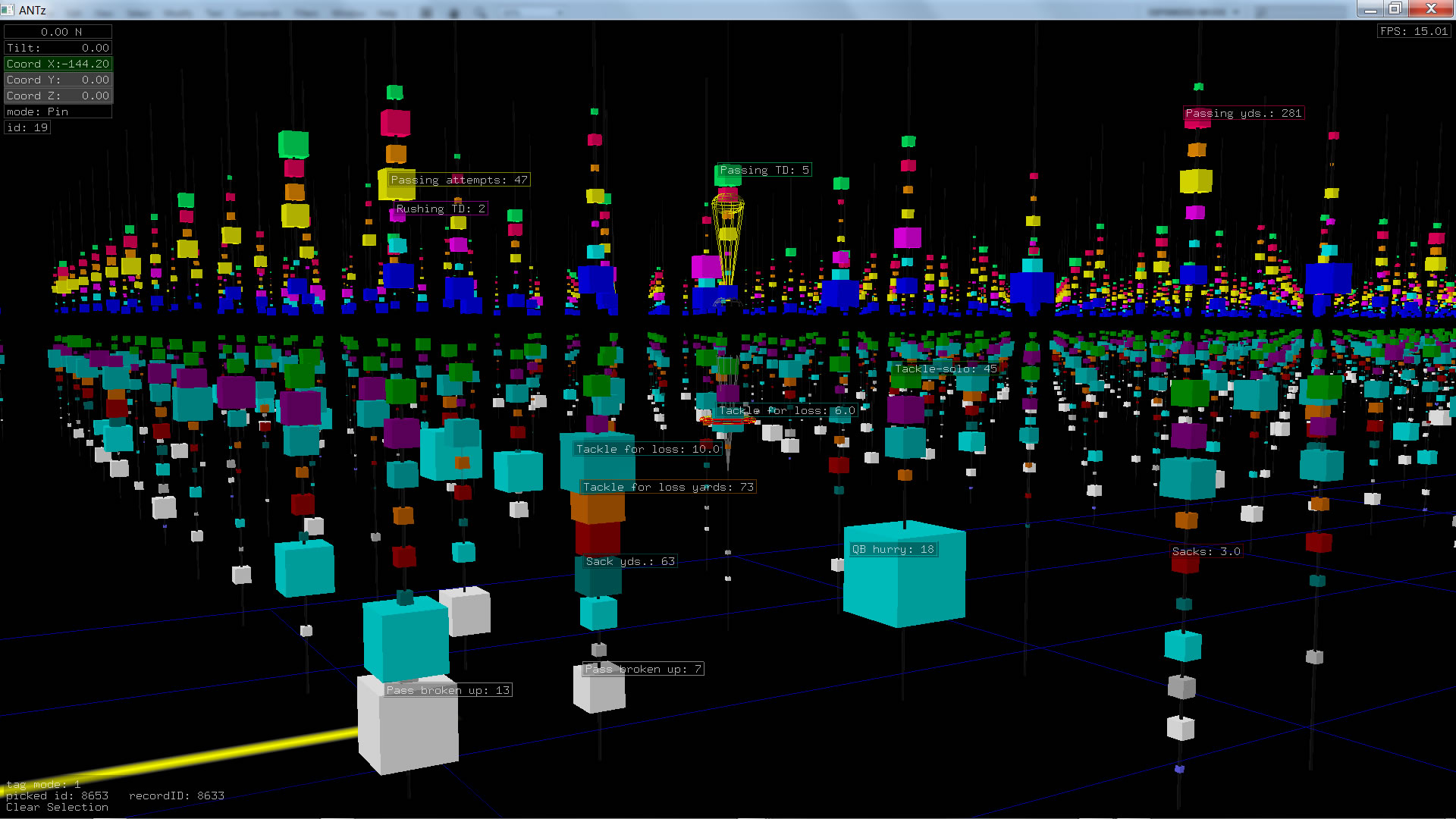Click the compass heading 0.00 N box
Viewport: 1456px width, 819px height.
coord(58,32)
